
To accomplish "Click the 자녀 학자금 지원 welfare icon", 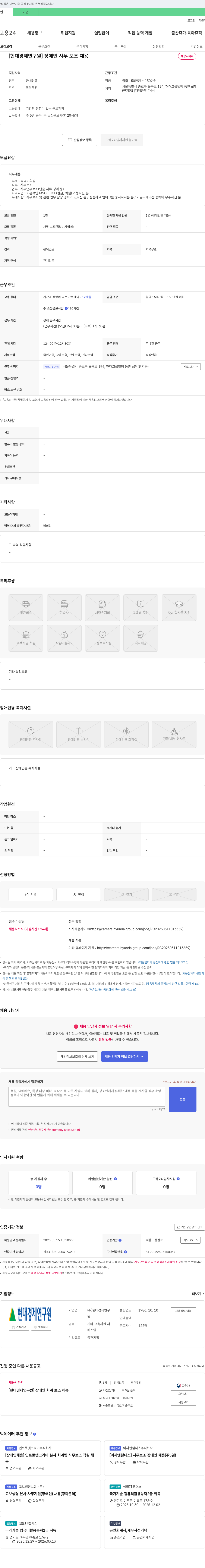I will click(179, 607).
